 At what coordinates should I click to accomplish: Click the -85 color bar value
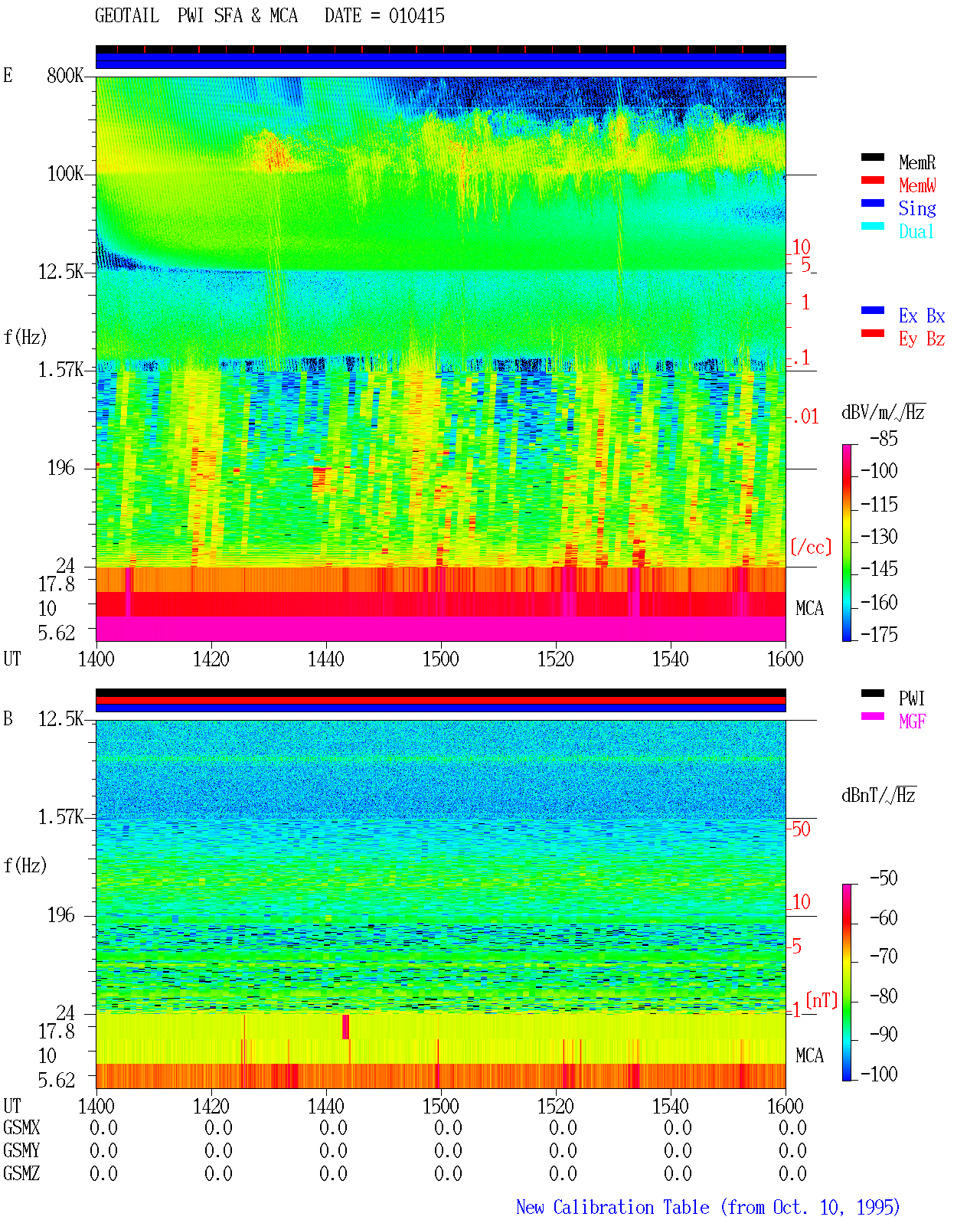tap(884, 439)
